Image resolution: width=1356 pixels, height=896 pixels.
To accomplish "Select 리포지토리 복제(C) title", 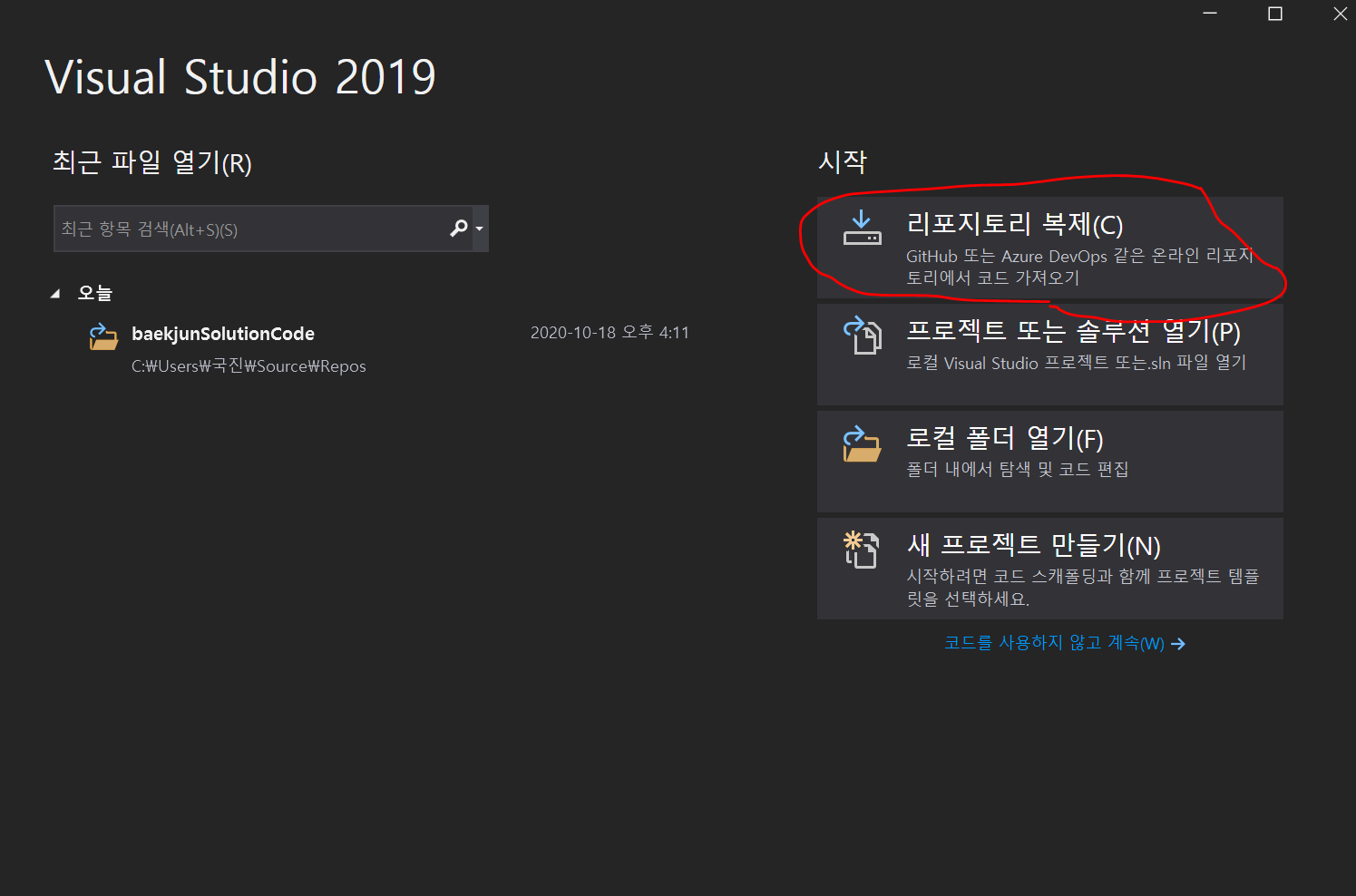I will tap(1015, 224).
